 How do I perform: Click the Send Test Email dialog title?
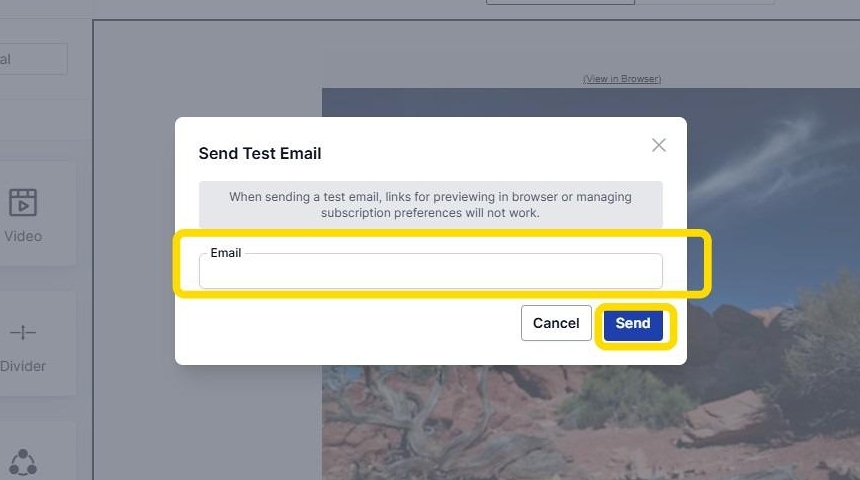click(x=260, y=153)
